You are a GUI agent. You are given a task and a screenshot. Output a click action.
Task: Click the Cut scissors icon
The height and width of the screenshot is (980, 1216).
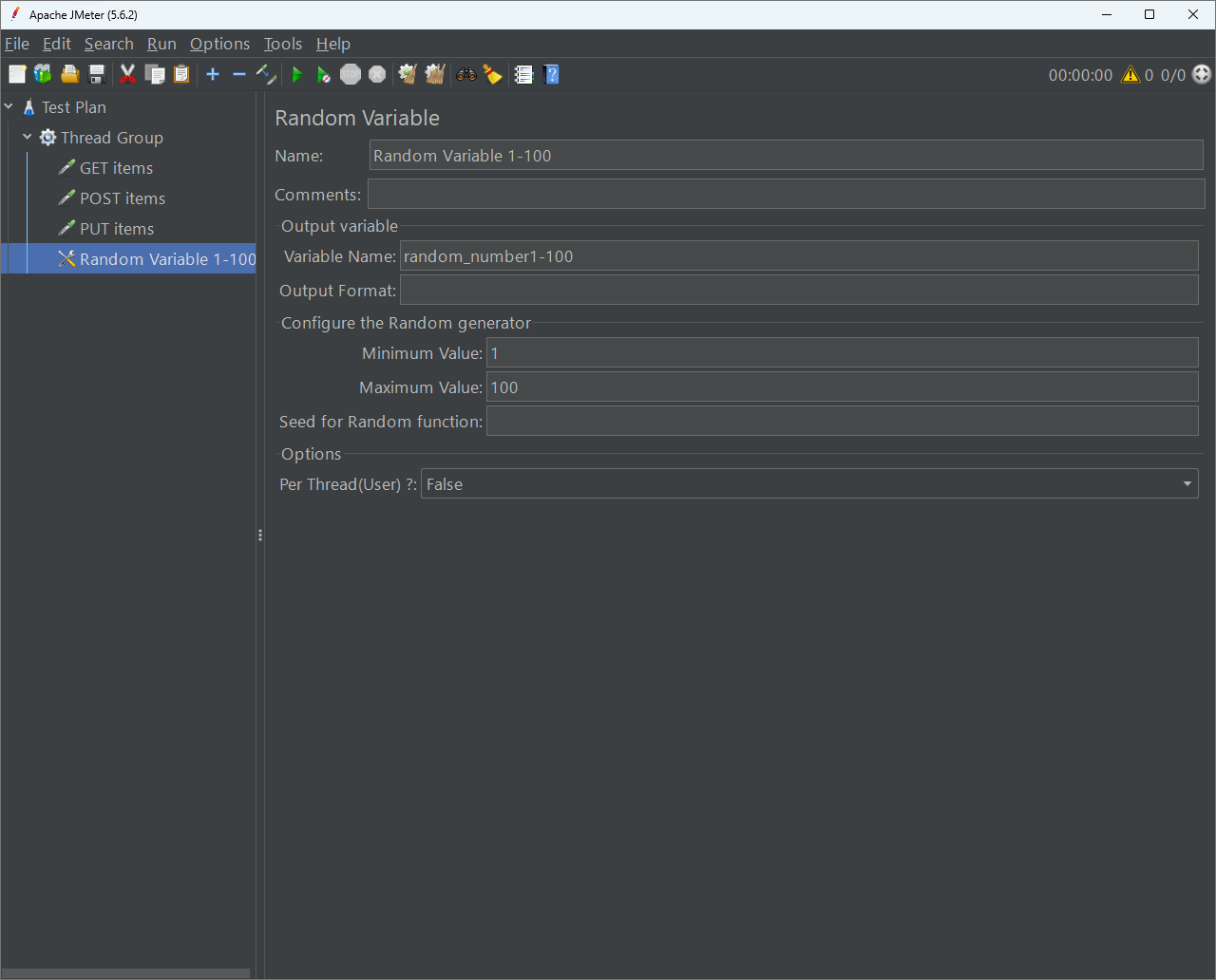pyautogui.click(x=127, y=74)
